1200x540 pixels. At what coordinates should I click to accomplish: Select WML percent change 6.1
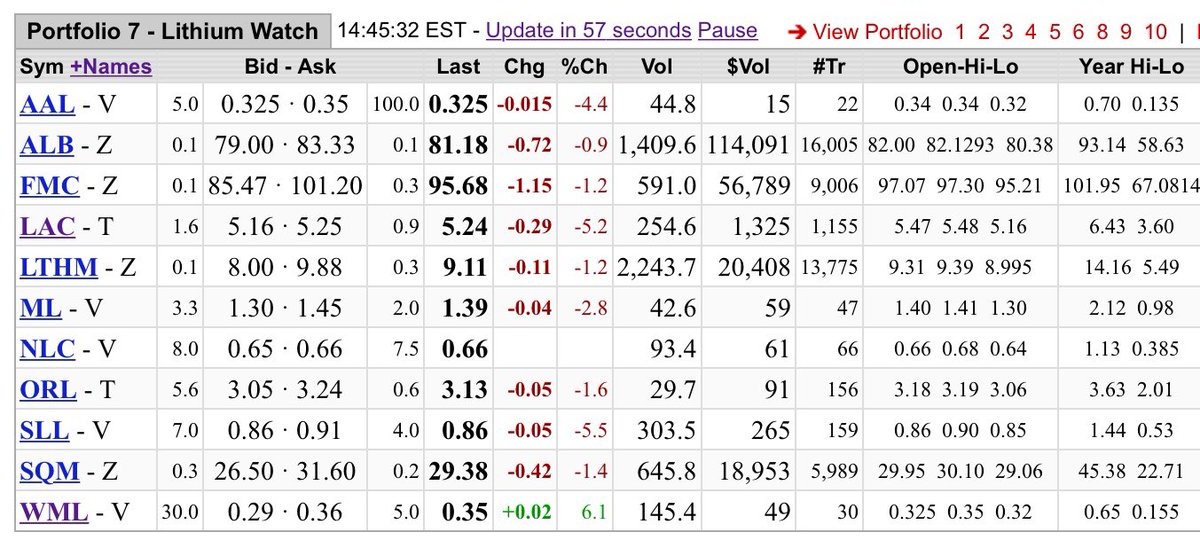[x=595, y=512]
